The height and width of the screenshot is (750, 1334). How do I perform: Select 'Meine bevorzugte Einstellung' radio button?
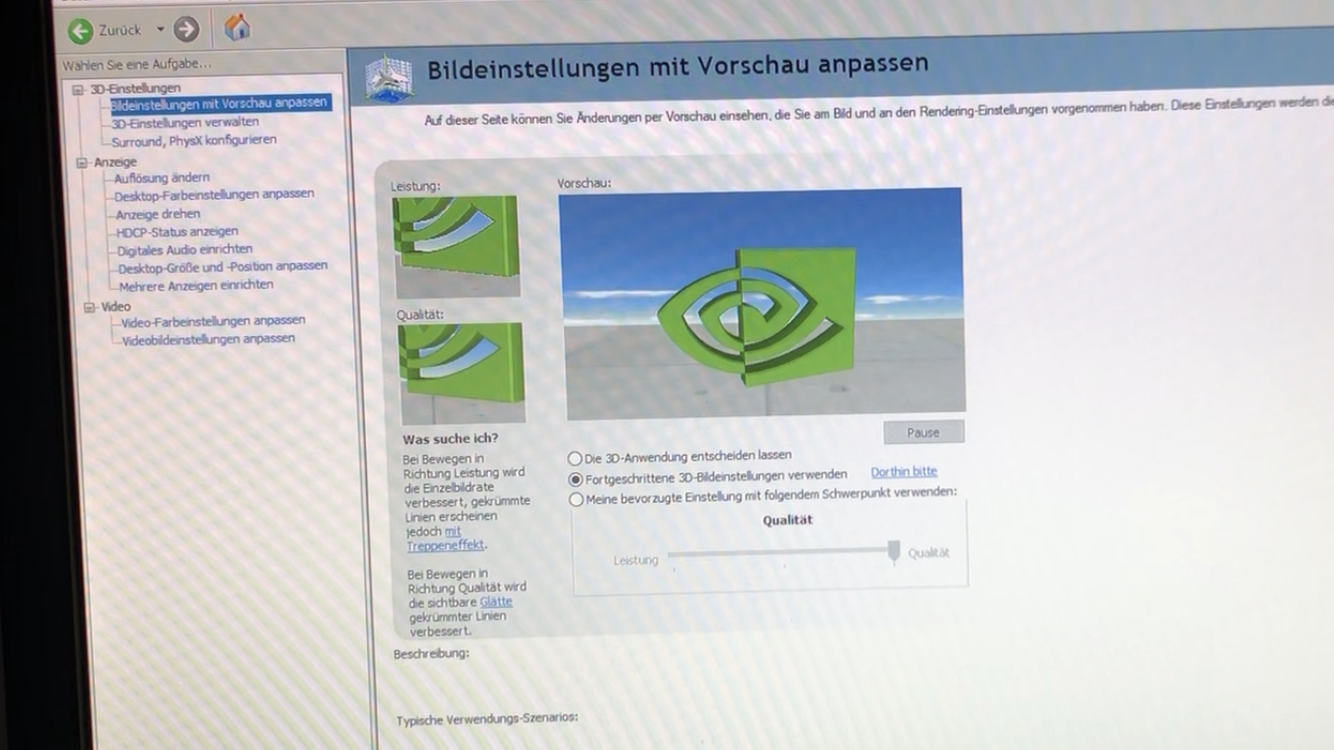tap(576, 499)
